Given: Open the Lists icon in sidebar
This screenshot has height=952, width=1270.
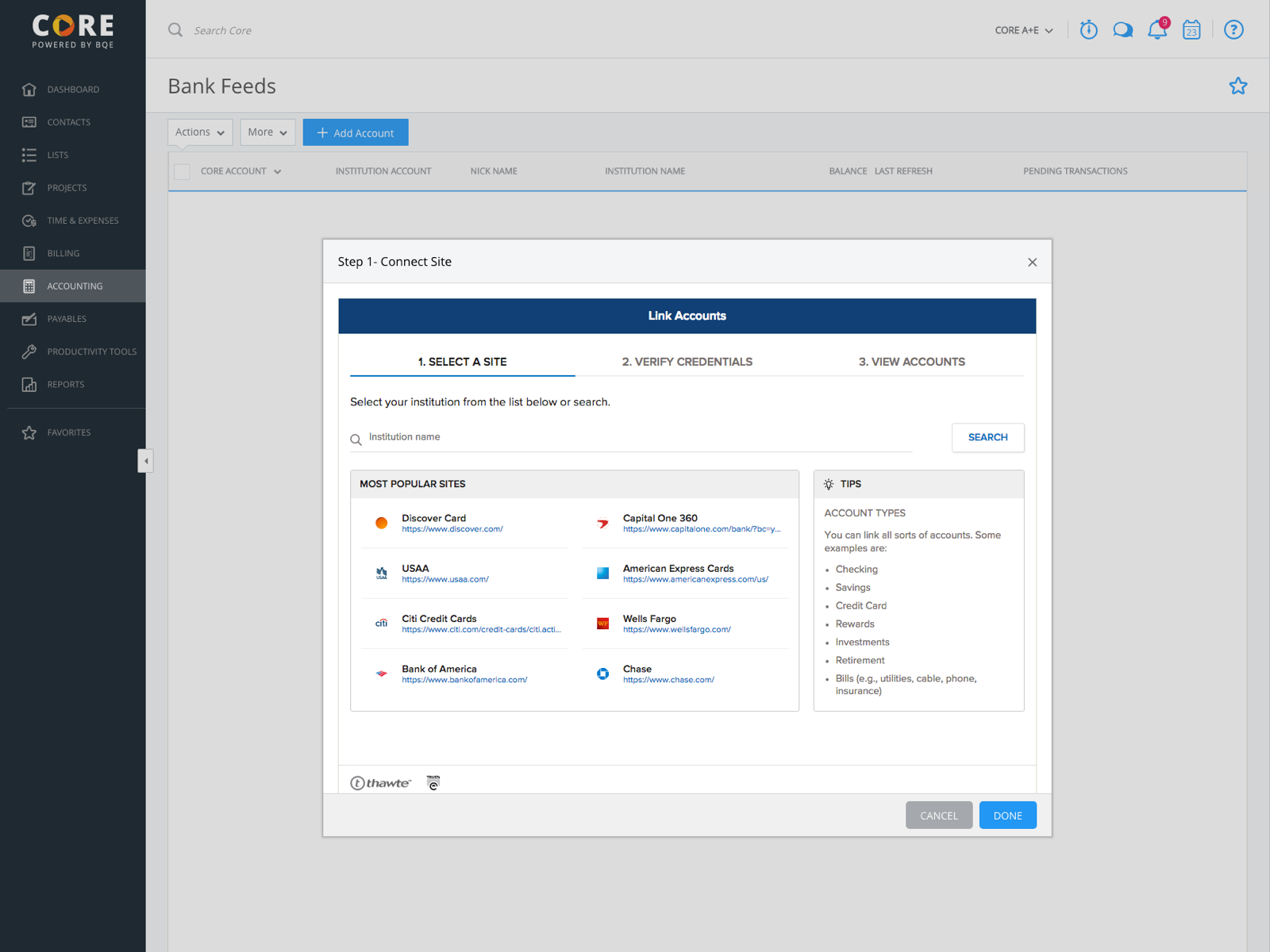Looking at the screenshot, I should 29,155.
